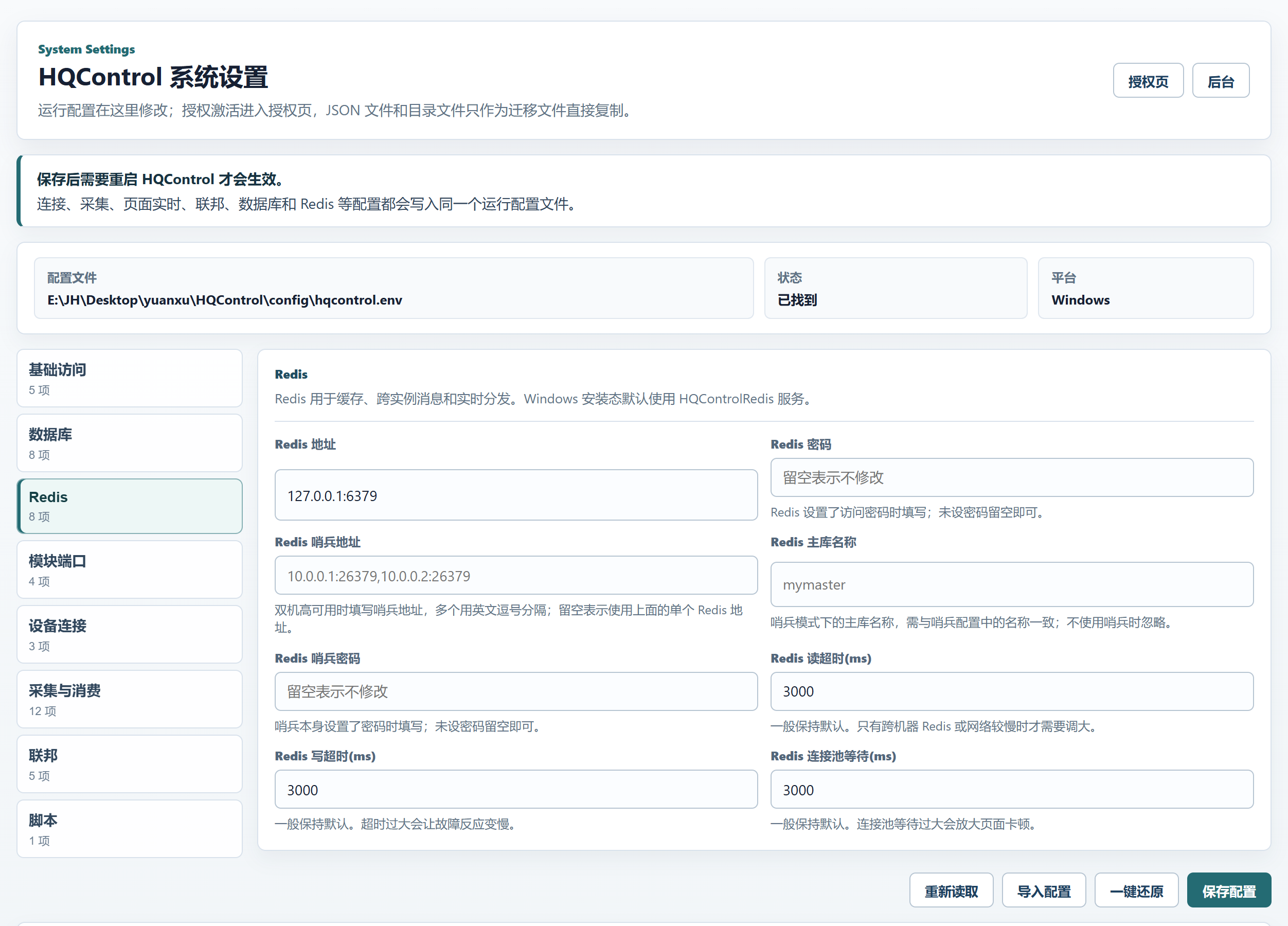This screenshot has width=1288, height=926.
Task: Click the System Settings label
Action: [x=86, y=49]
